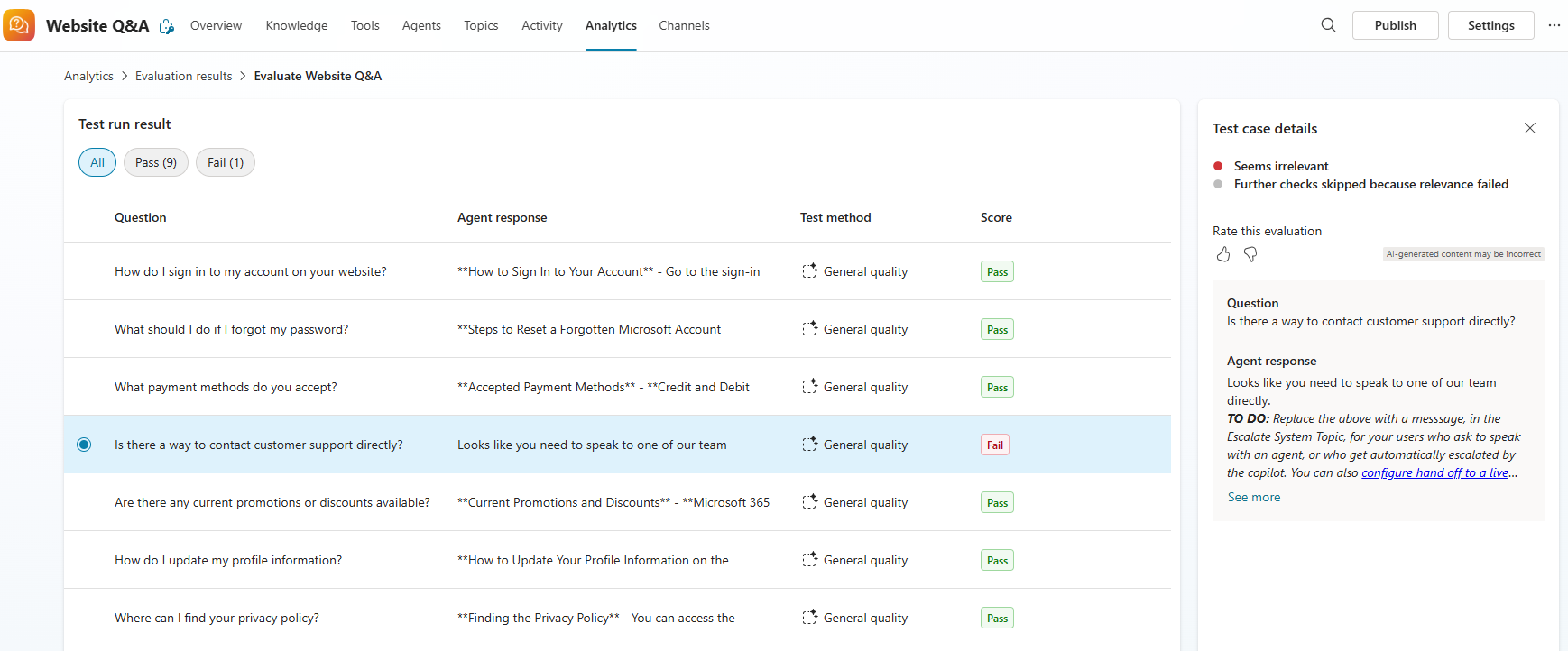Viewport: 1568px width, 651px height.
Task: Open the configure hand off link
Action: pyautogui.click(x=1434, y=472)
